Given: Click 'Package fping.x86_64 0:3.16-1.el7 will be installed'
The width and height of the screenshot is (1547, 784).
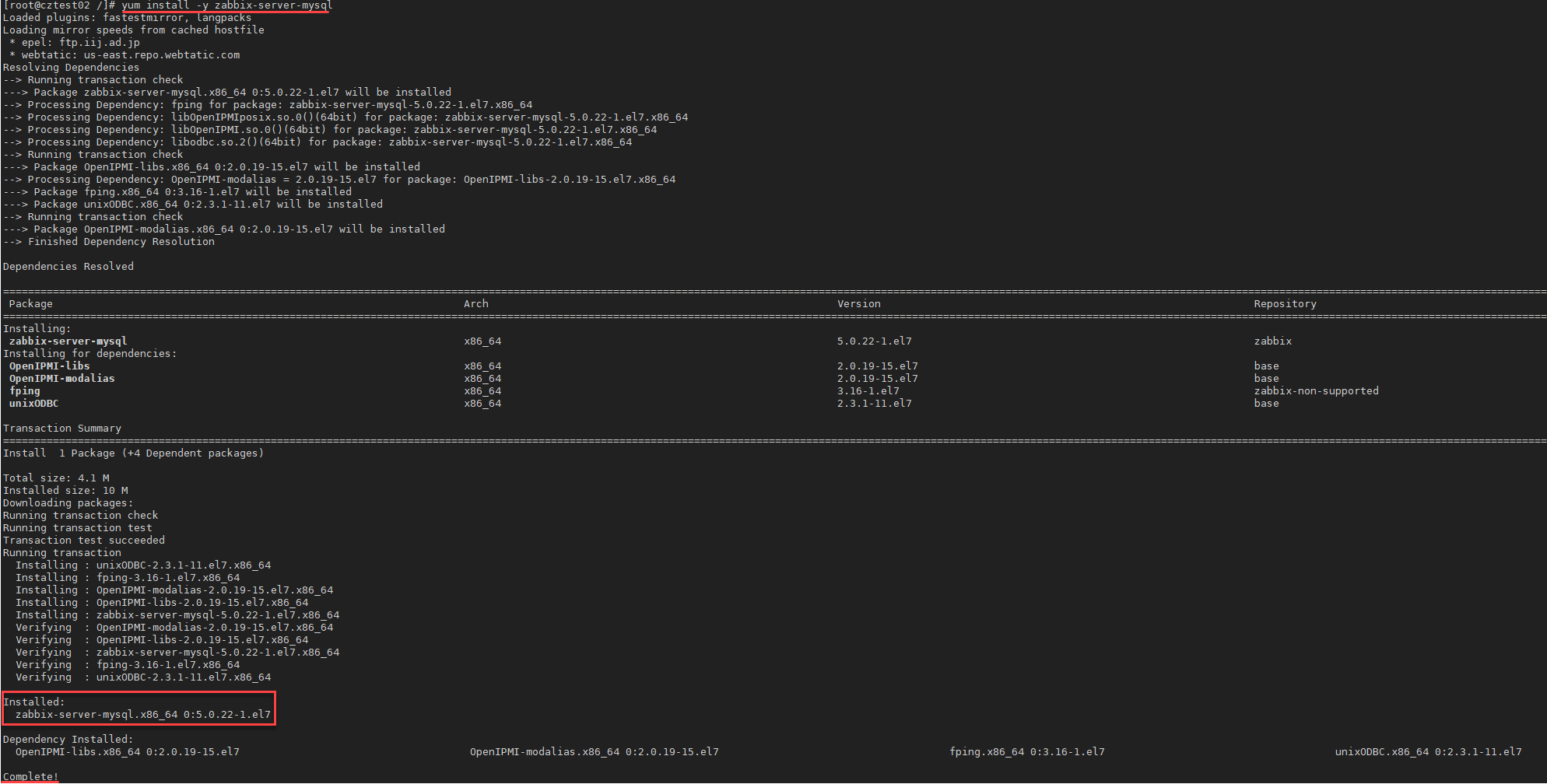Looking at the screenshot, I should click(x=177, y=191).
